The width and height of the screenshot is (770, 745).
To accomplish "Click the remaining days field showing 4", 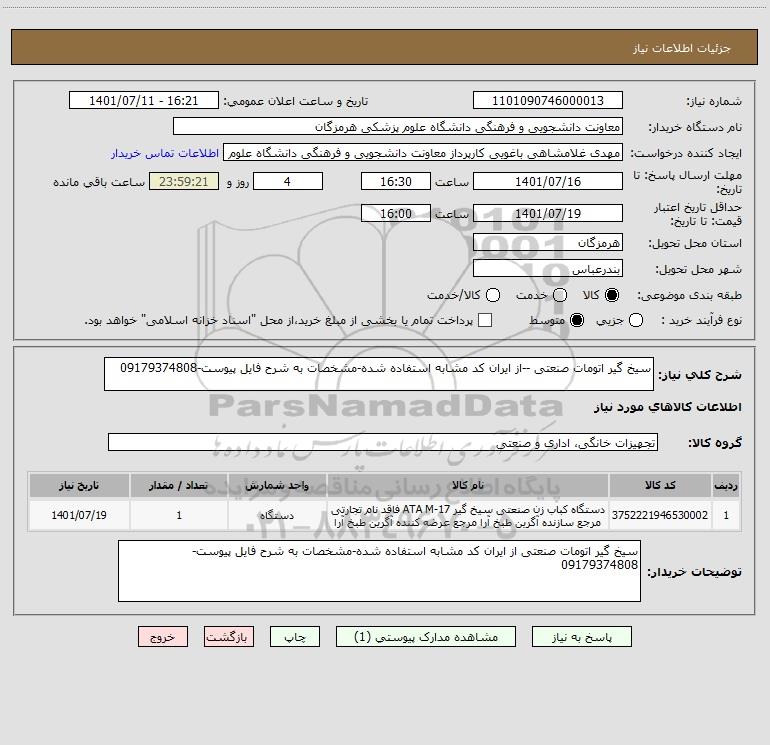I will 288,181.
